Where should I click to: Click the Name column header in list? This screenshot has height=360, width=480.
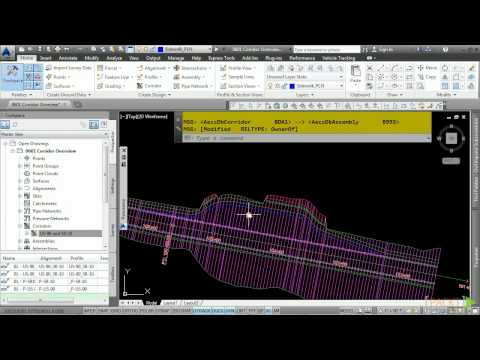[9, 258]
